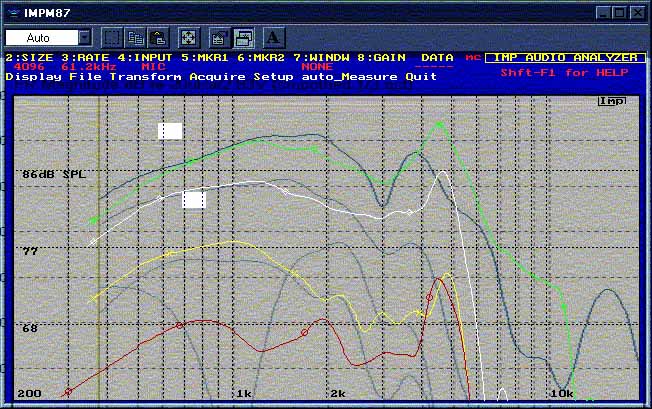Click the MIC input value
The height and width of the screenshot is (409, 652).
pyautogui.click(x=153, y=67)
